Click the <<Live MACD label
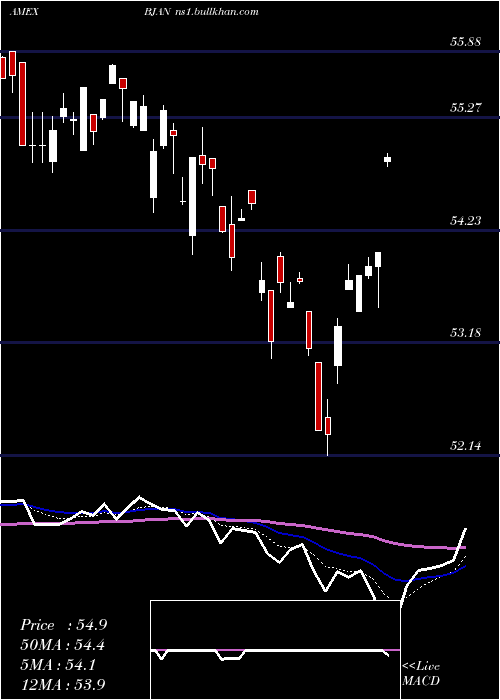Screen dimensions: 500x700 pos(421,673)
